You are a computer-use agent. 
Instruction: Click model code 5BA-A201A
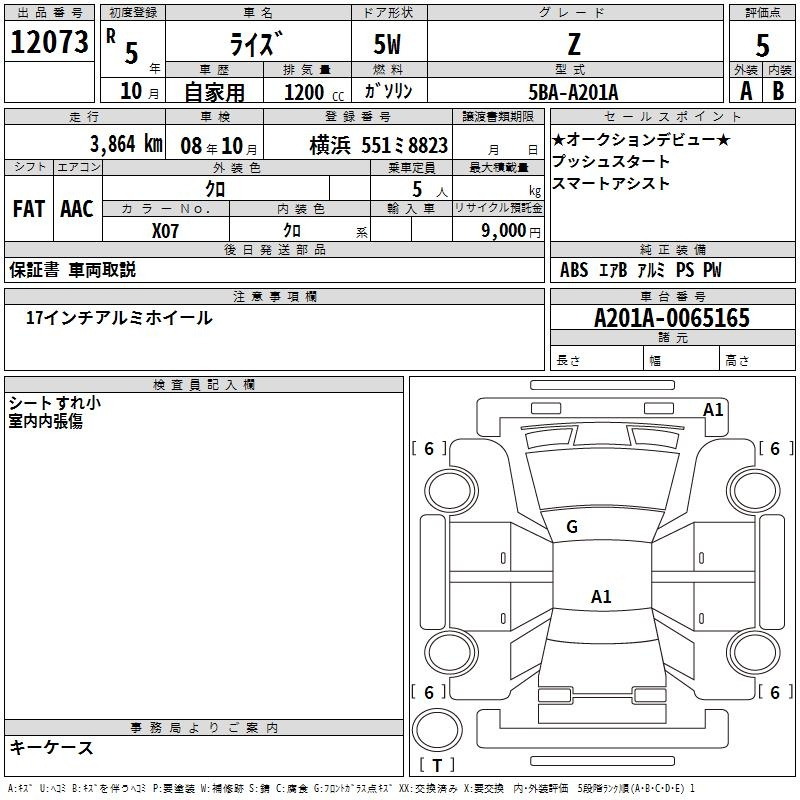coord(573,92)
